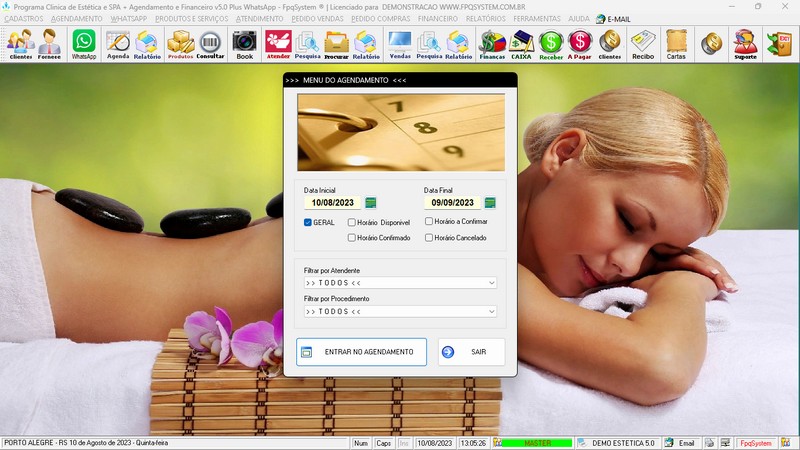Open the Recibo receipt icon
The image size is (800, 450).
pyautogui.click(x=643, y=44)
